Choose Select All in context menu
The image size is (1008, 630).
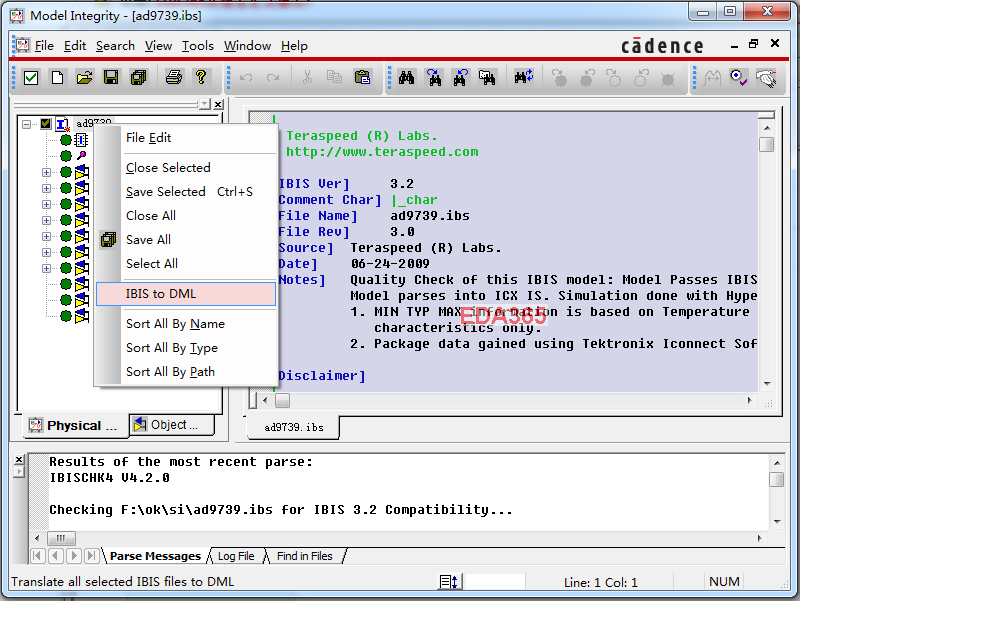tap(186, 264)
